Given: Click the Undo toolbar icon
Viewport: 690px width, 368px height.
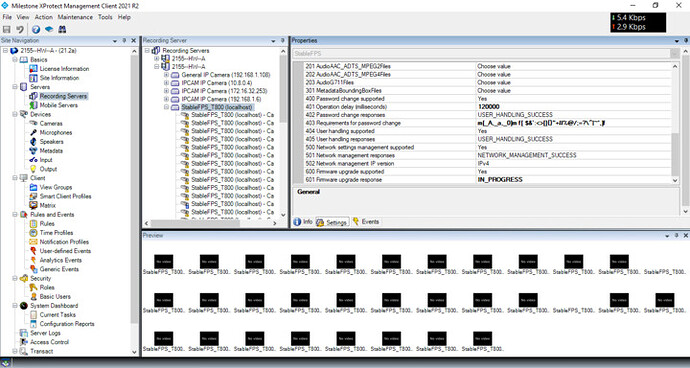Looking at the screenshot, I should [20, 29].
